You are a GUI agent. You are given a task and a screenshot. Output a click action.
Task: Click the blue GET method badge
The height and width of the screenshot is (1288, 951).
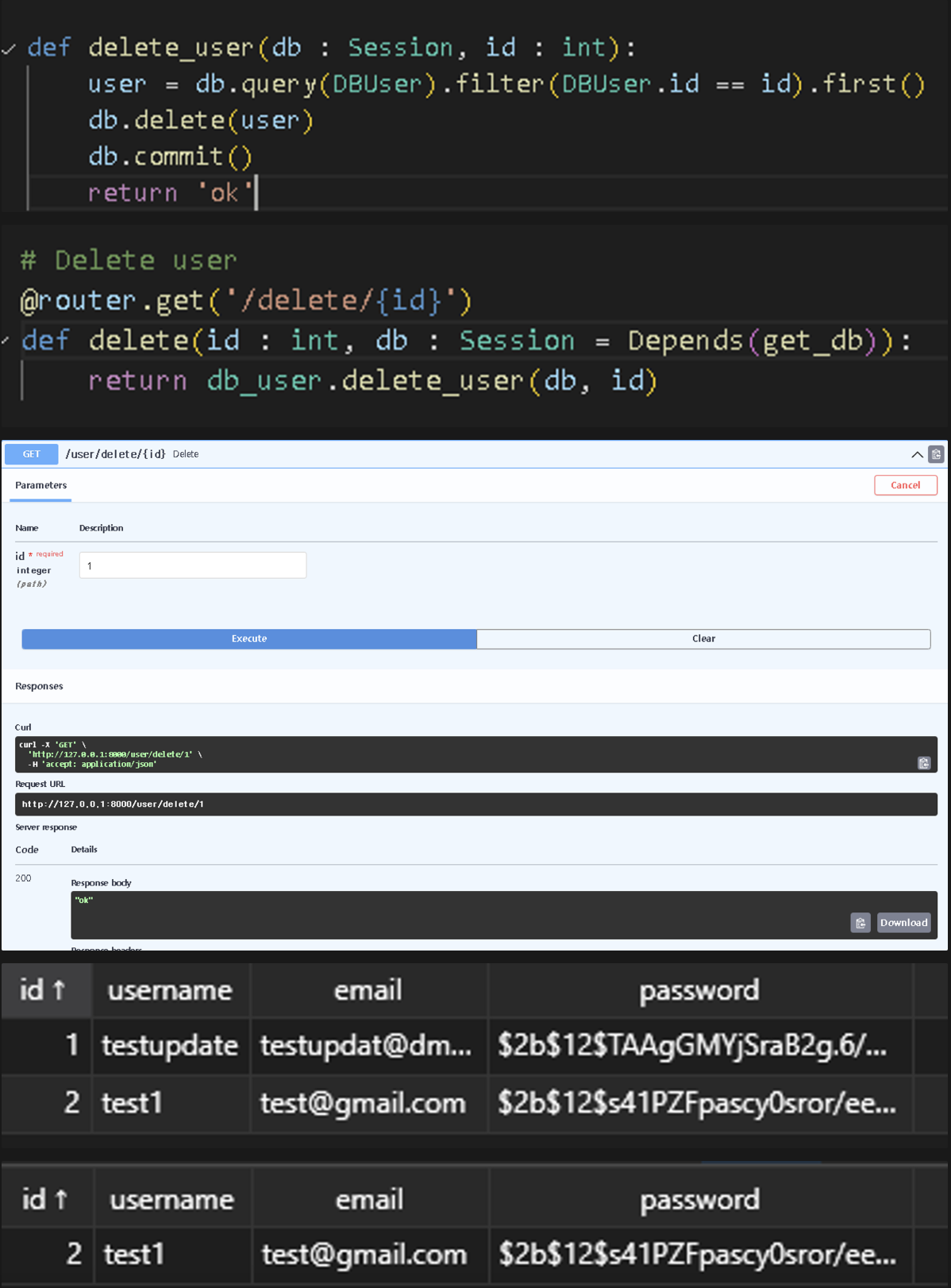(x=32, y=454)
